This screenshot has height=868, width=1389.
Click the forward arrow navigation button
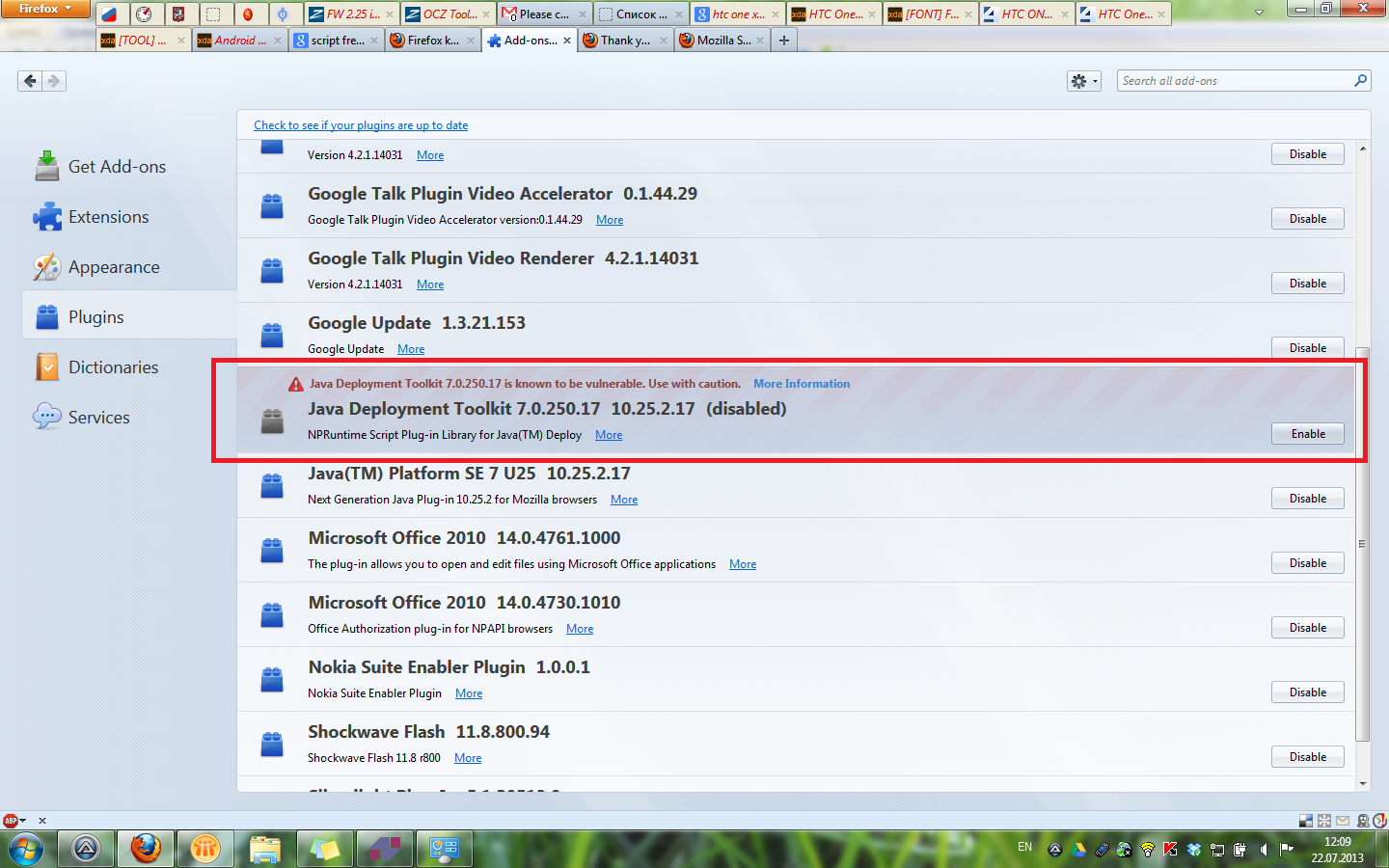click(x=54, y=81)
